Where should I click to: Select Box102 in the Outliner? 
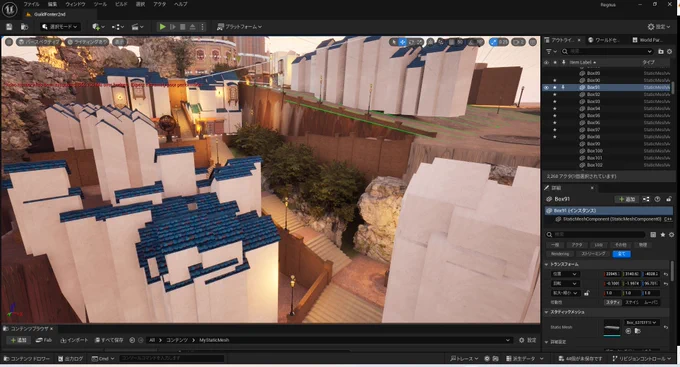pyautogui.click(x=595, y=165)
